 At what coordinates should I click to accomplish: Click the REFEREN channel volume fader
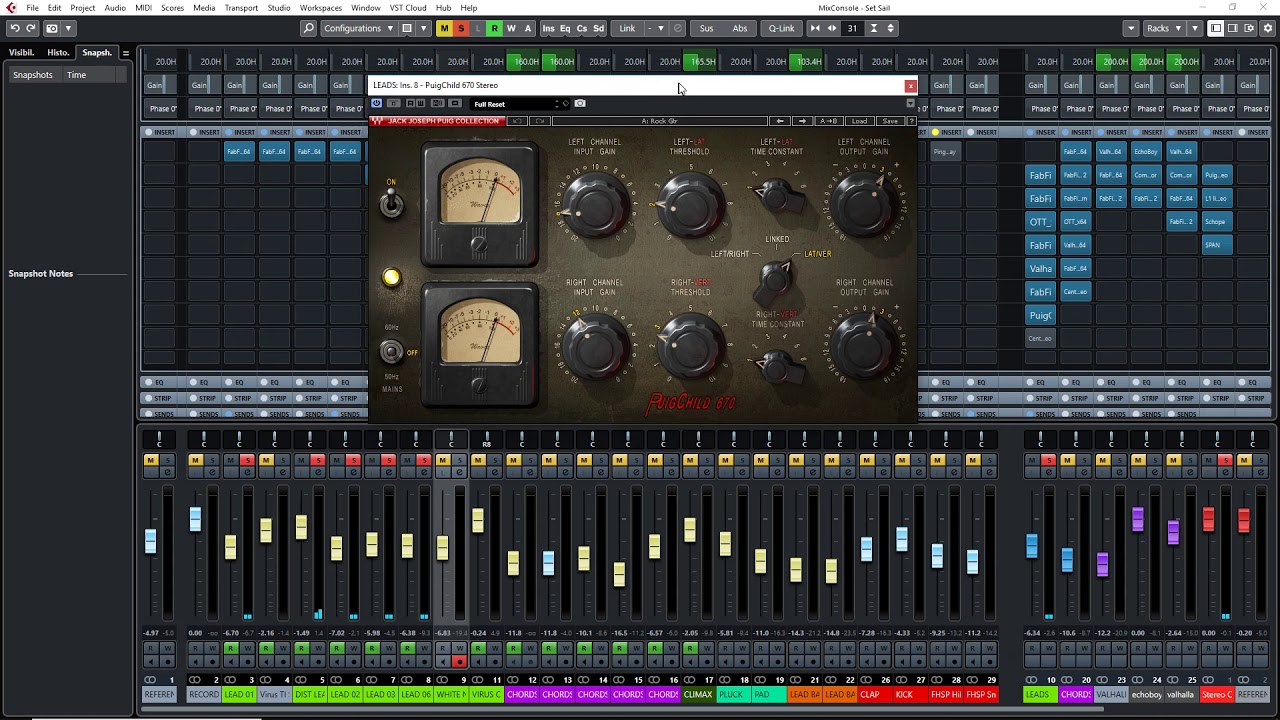[150, 541]
